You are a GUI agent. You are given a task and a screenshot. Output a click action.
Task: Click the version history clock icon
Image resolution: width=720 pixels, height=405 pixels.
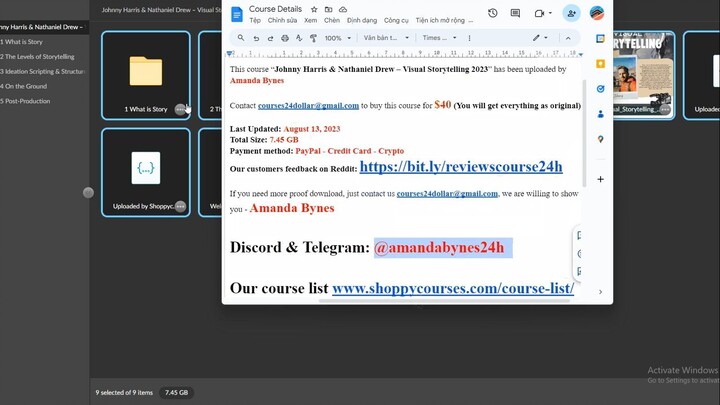pyautogui.click(x=493, y=13)
